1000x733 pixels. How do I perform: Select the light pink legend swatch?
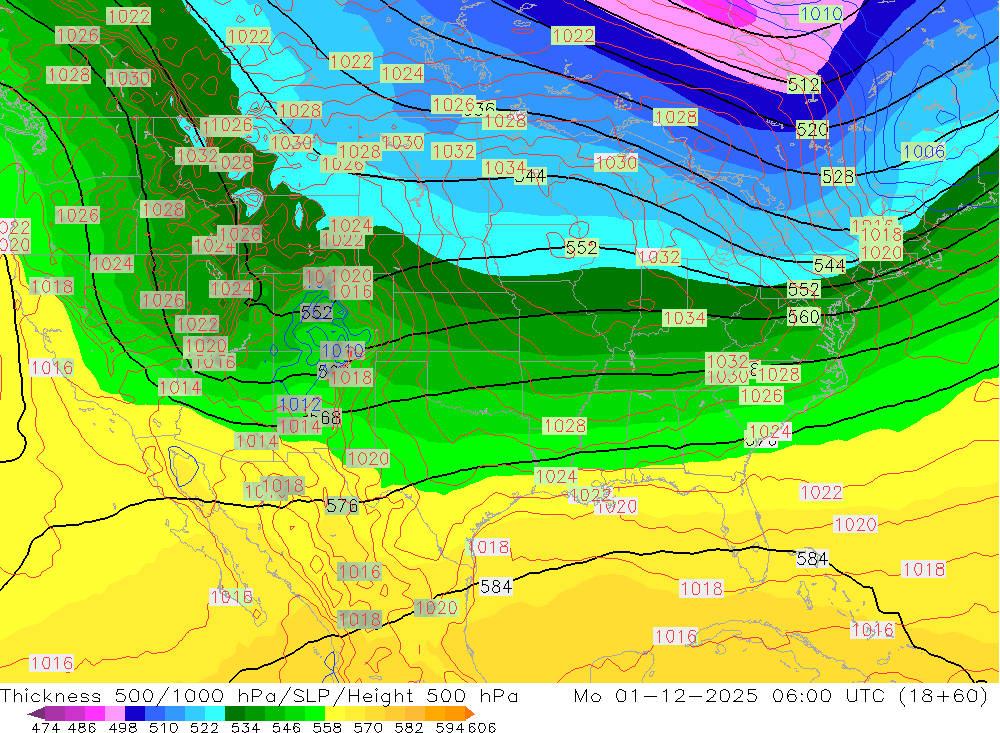coord(115,713)
